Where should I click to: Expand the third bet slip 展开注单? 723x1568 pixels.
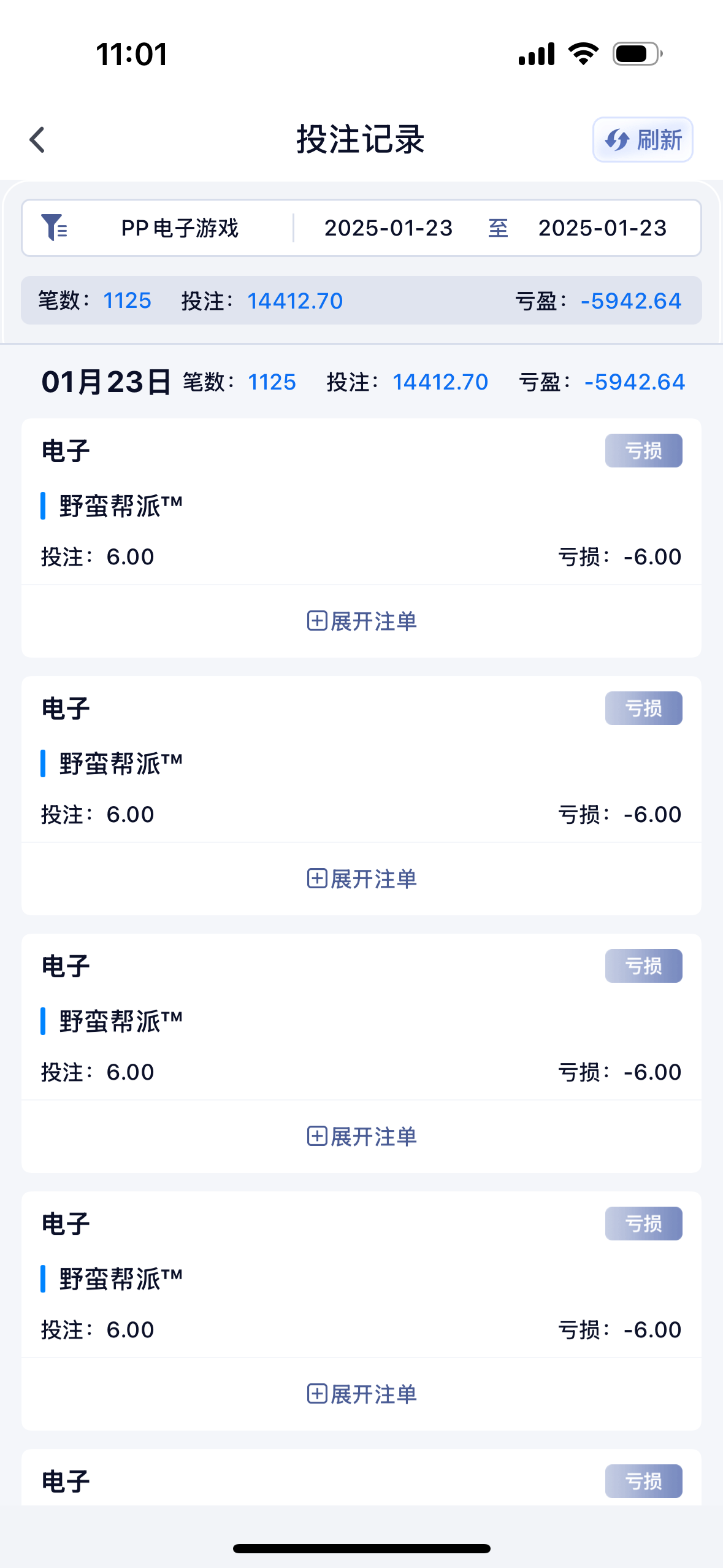[362, 1137]
